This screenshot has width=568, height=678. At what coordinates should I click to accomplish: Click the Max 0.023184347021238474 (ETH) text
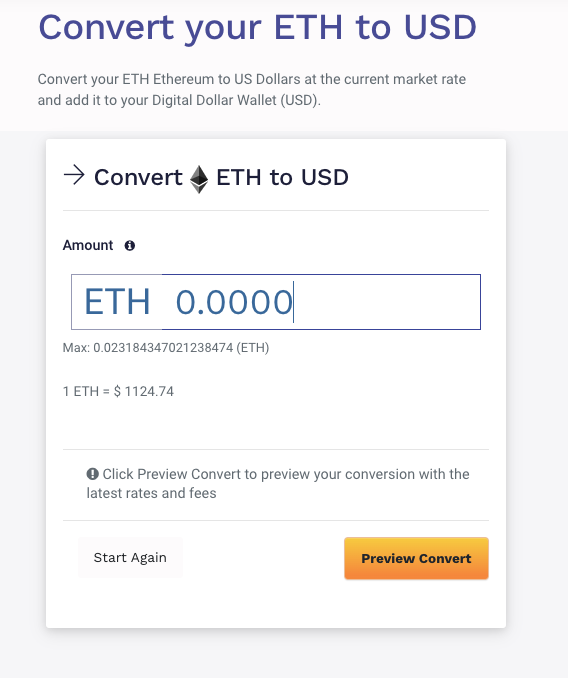[166, 348]
